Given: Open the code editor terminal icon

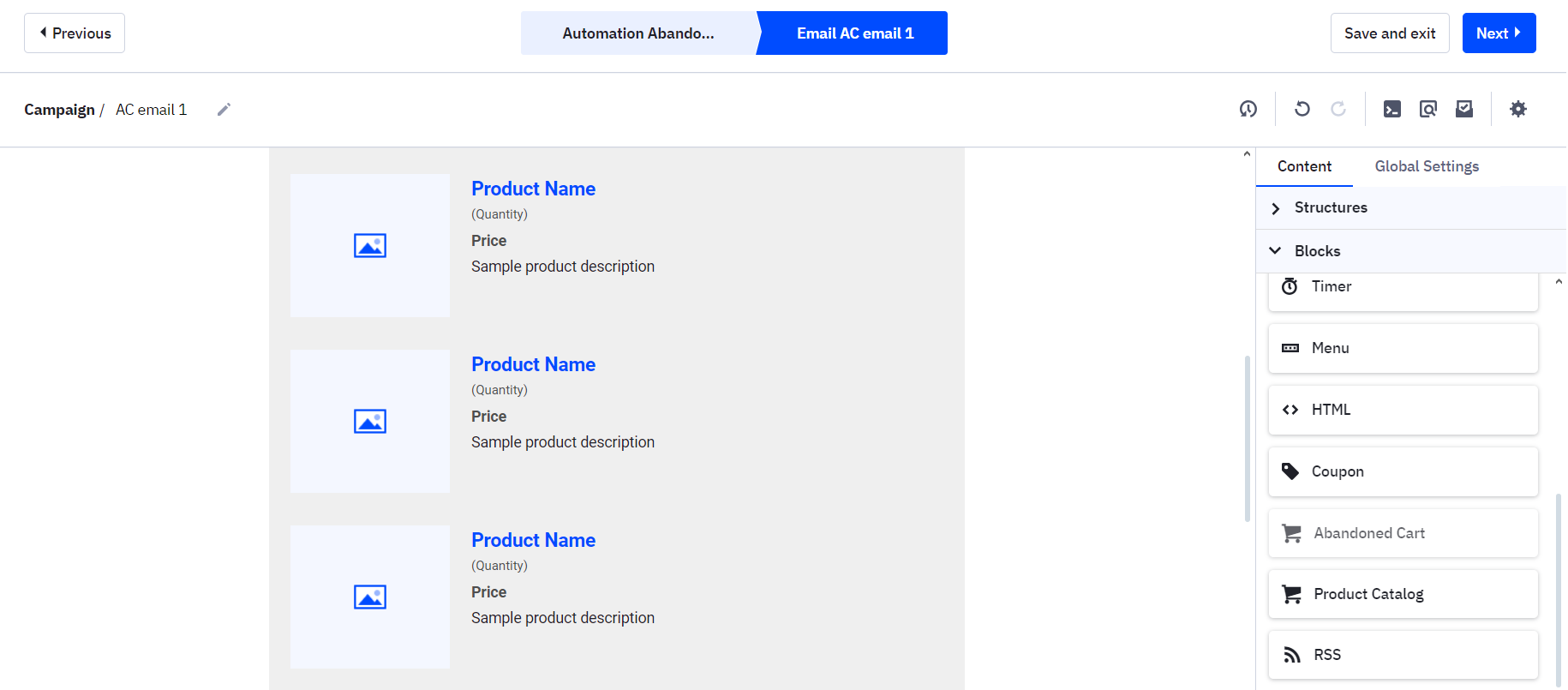Looking at the screenshot, I should (x=1392, y=109).
